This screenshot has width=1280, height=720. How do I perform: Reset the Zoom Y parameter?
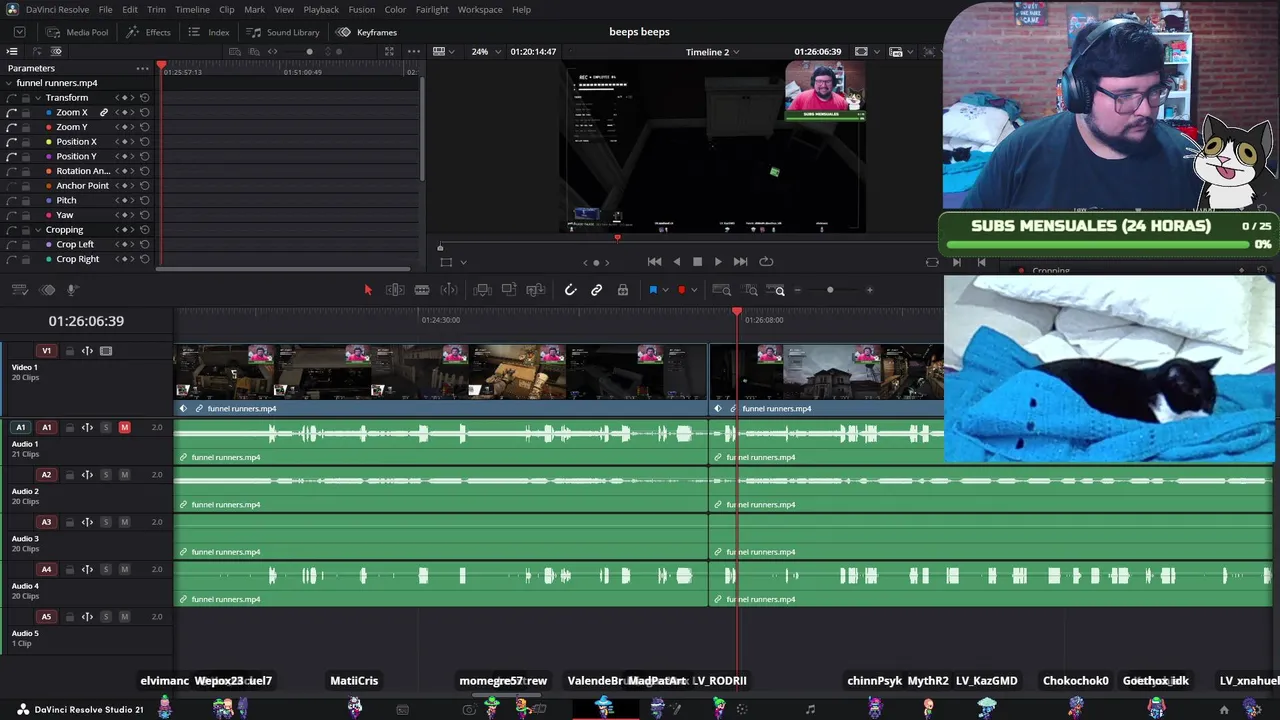tap(145, 127)
